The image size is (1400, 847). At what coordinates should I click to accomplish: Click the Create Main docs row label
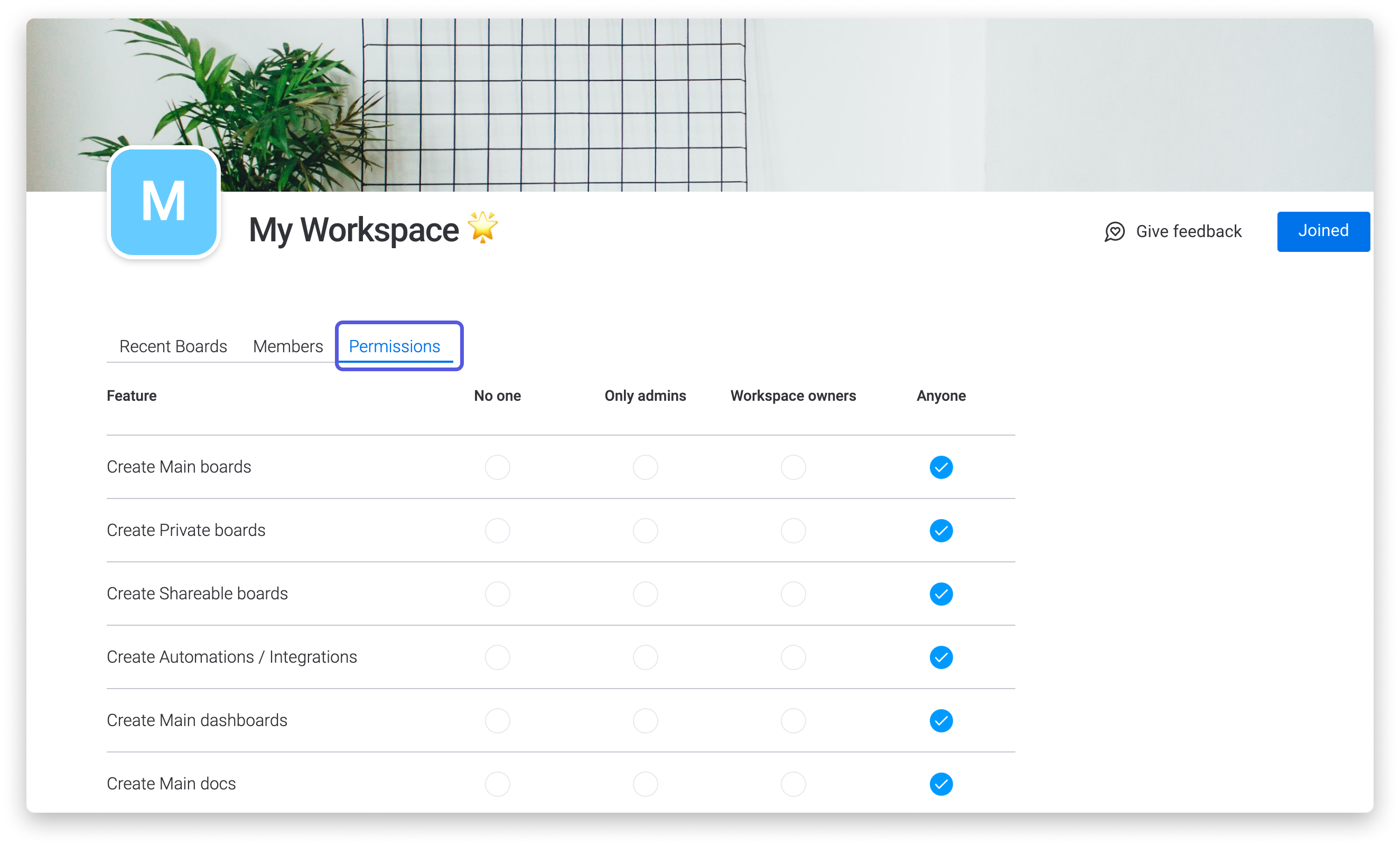pos(171,784)
